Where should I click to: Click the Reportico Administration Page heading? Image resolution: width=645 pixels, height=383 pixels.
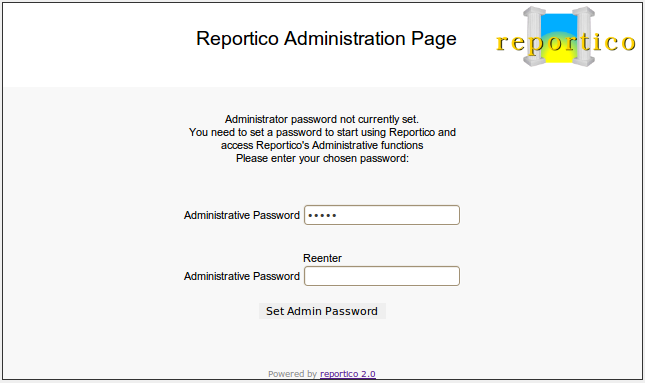click(326, 39)
